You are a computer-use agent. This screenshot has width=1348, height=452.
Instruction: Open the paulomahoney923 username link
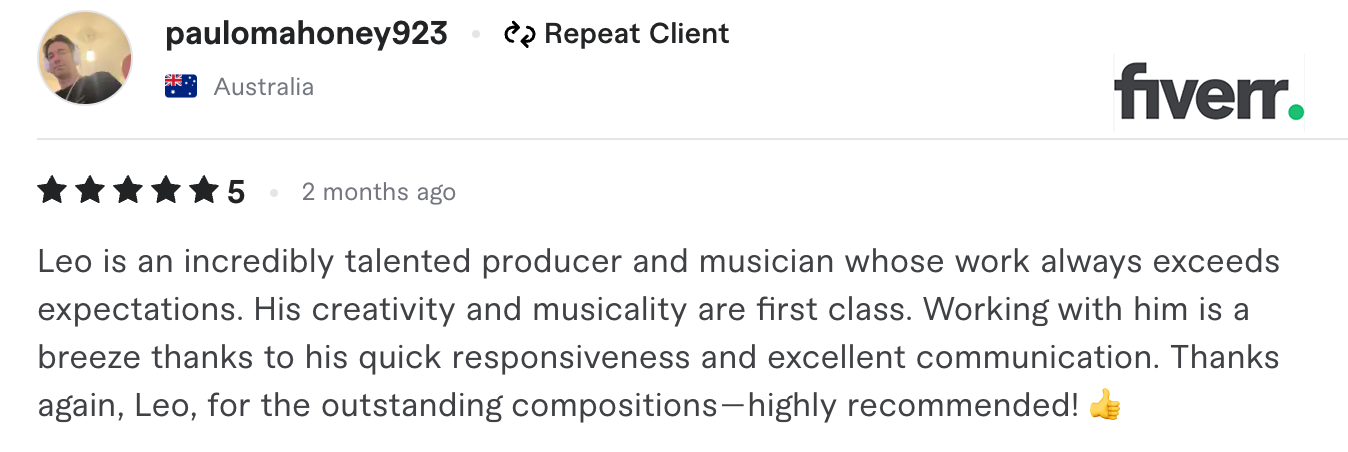pos(306,34)
